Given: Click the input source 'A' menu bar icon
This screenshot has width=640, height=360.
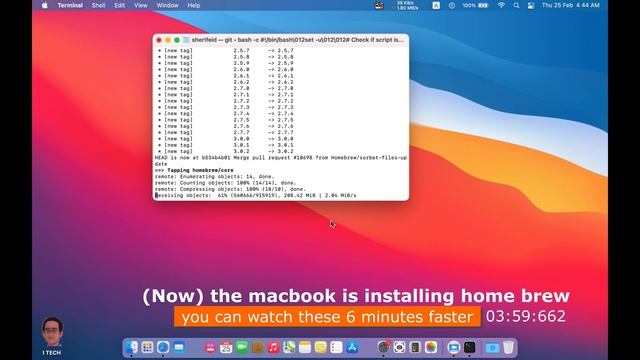Looking at the screenshot, I should pos(436,5).
